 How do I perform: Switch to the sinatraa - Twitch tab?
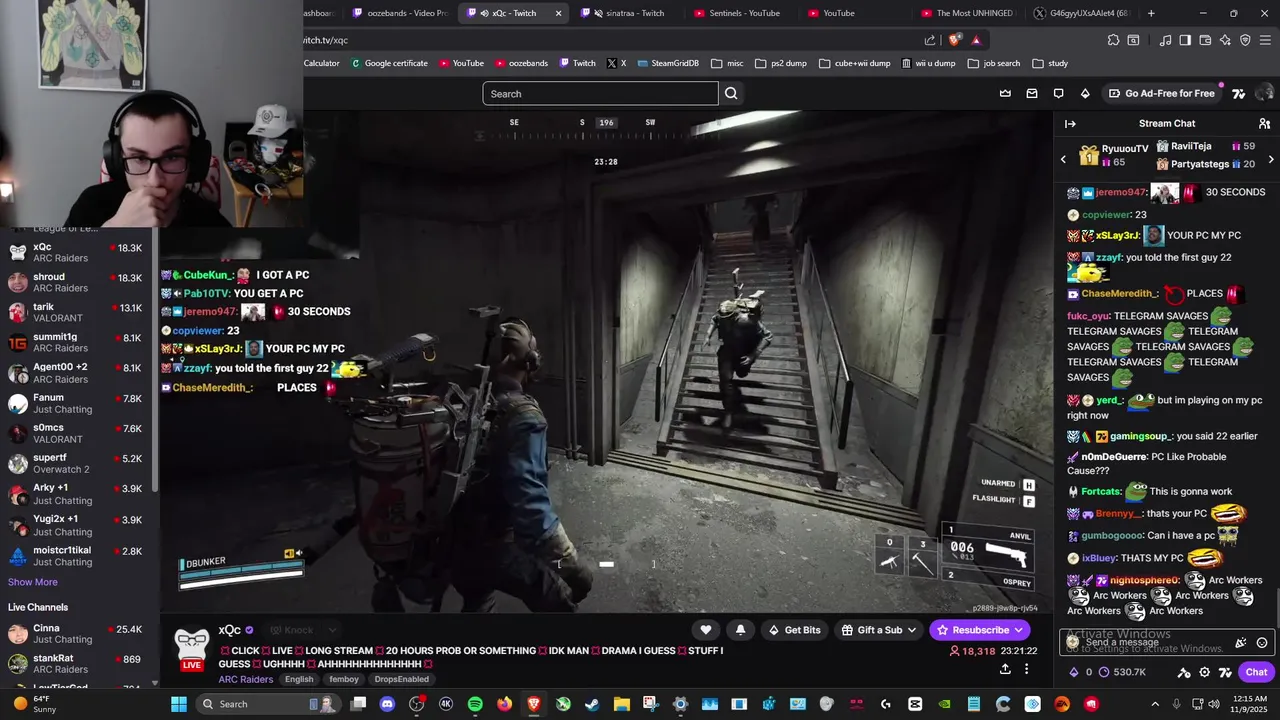click(x=628, y=13)
